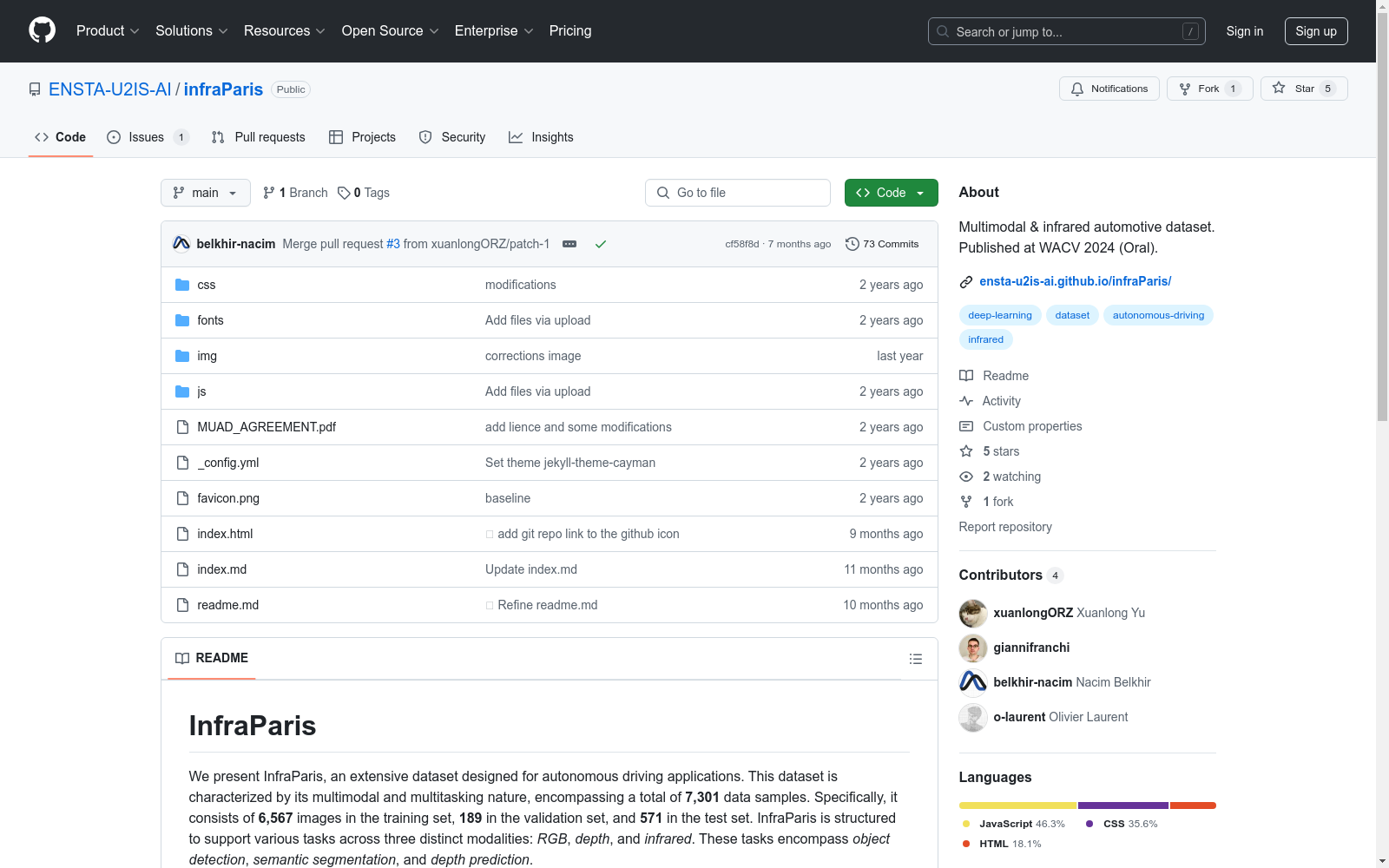Click the deep-learning topic tag
1389x868 pixels.
pyautogui.click(x=1000, y=315)
